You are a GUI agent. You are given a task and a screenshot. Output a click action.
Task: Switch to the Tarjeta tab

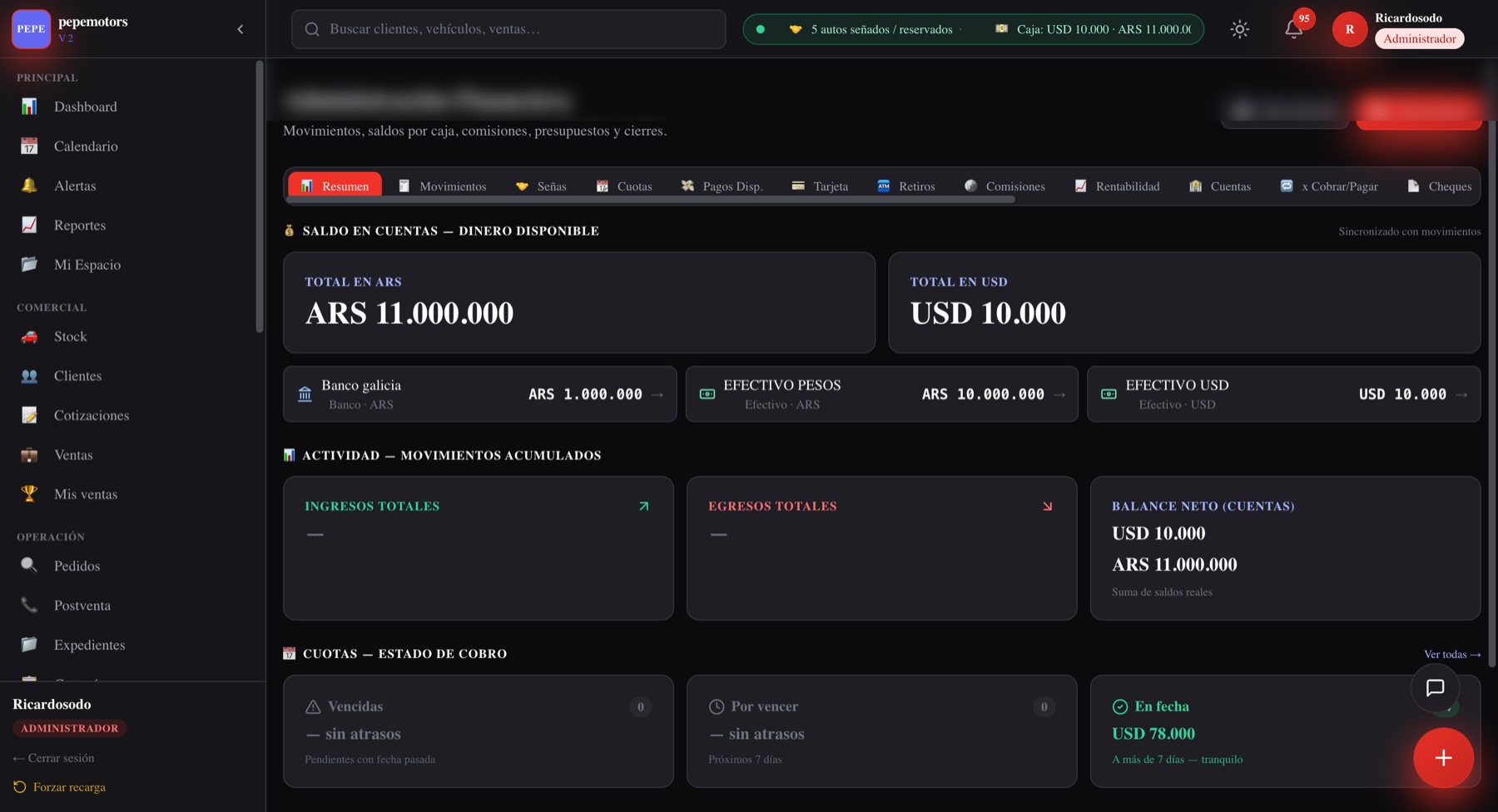coord(820,186)
